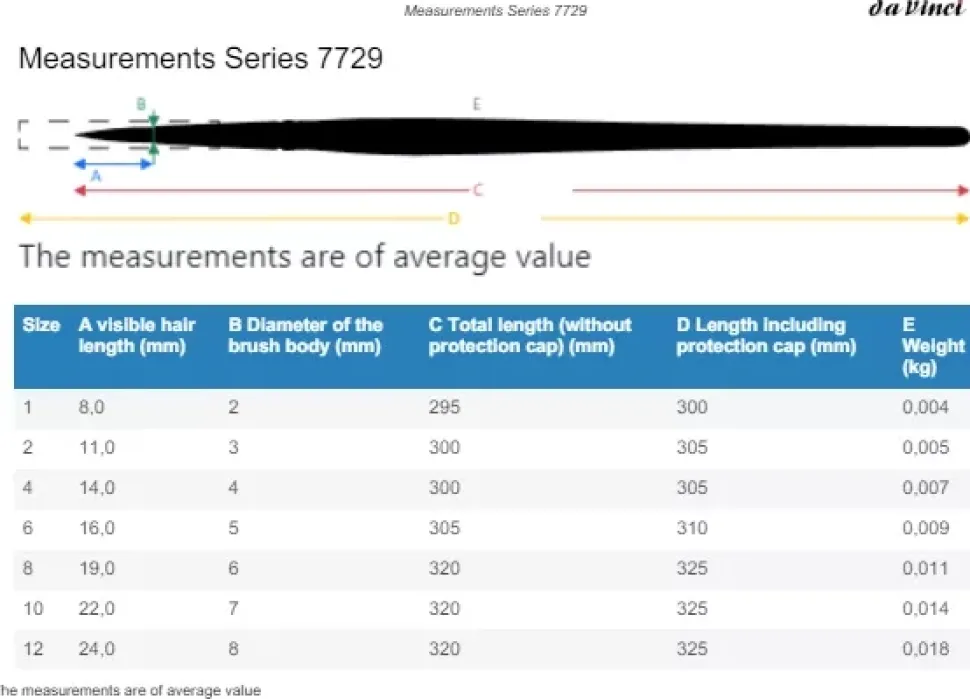Click the dashed protection cap outline
The image size is (970, 699).
point(118,135)
